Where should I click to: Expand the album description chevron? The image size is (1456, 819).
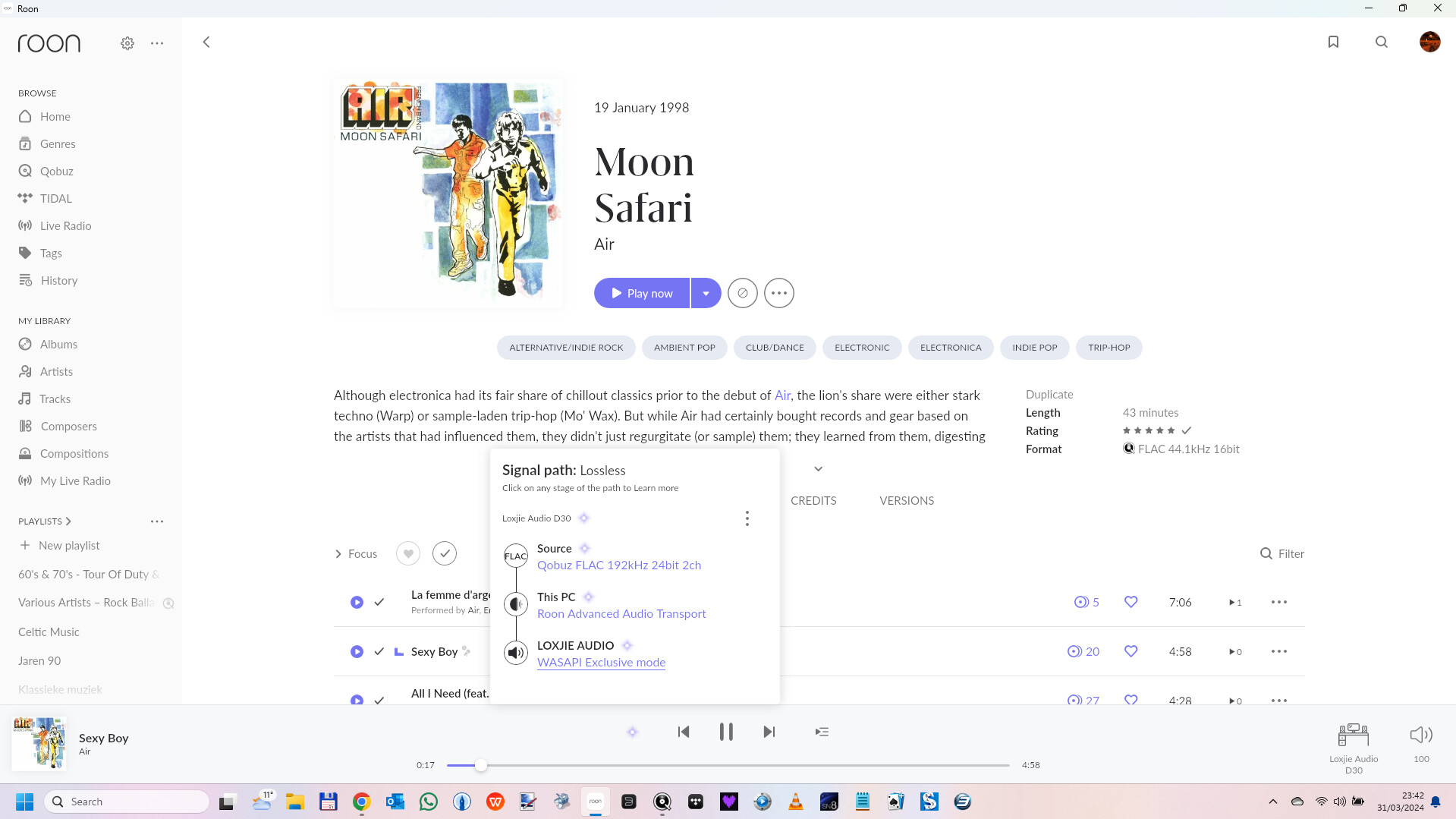coord(818,469)
